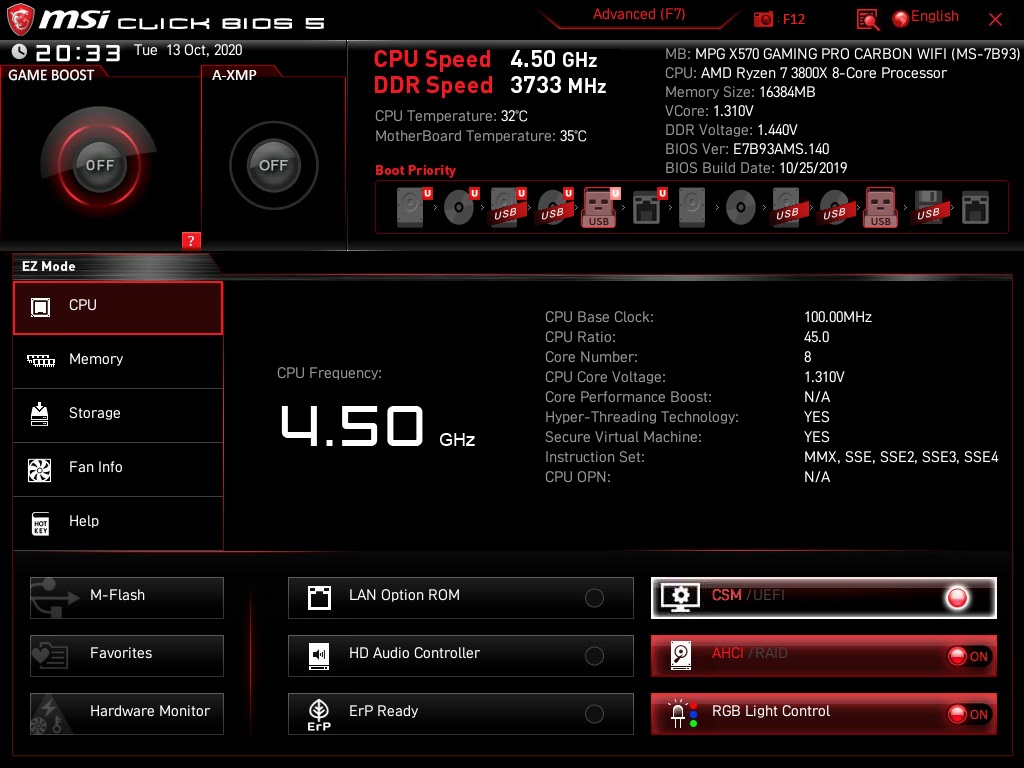
Task: Open the Storage section
Action: 118,415
